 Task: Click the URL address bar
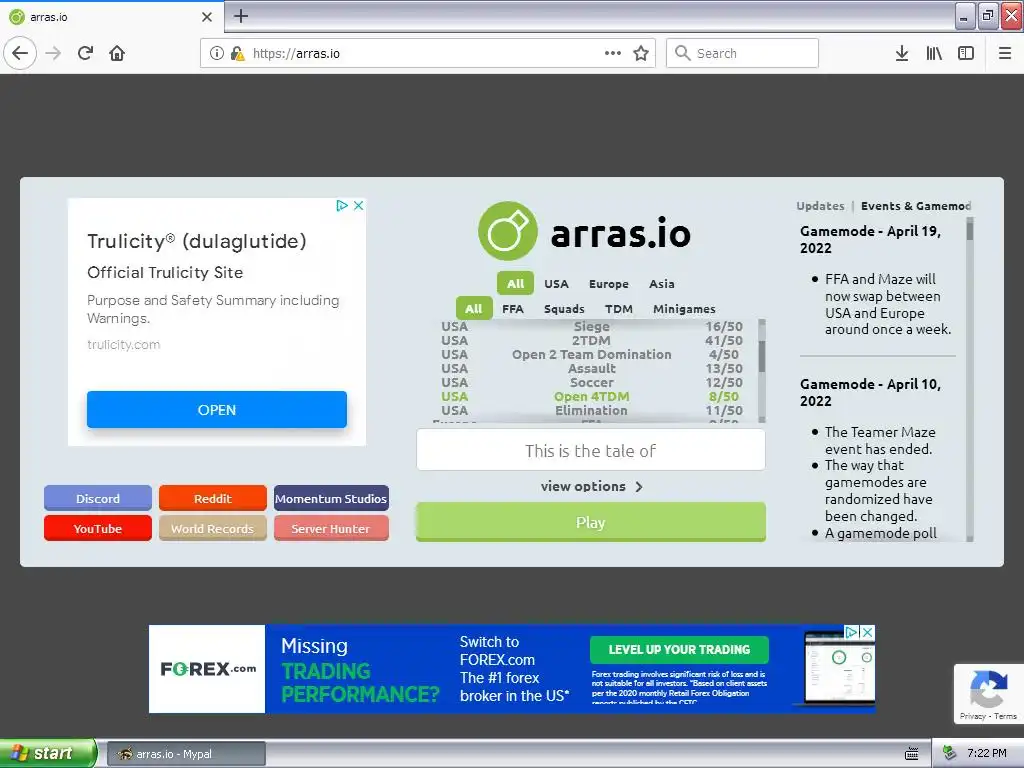[428, 53]
